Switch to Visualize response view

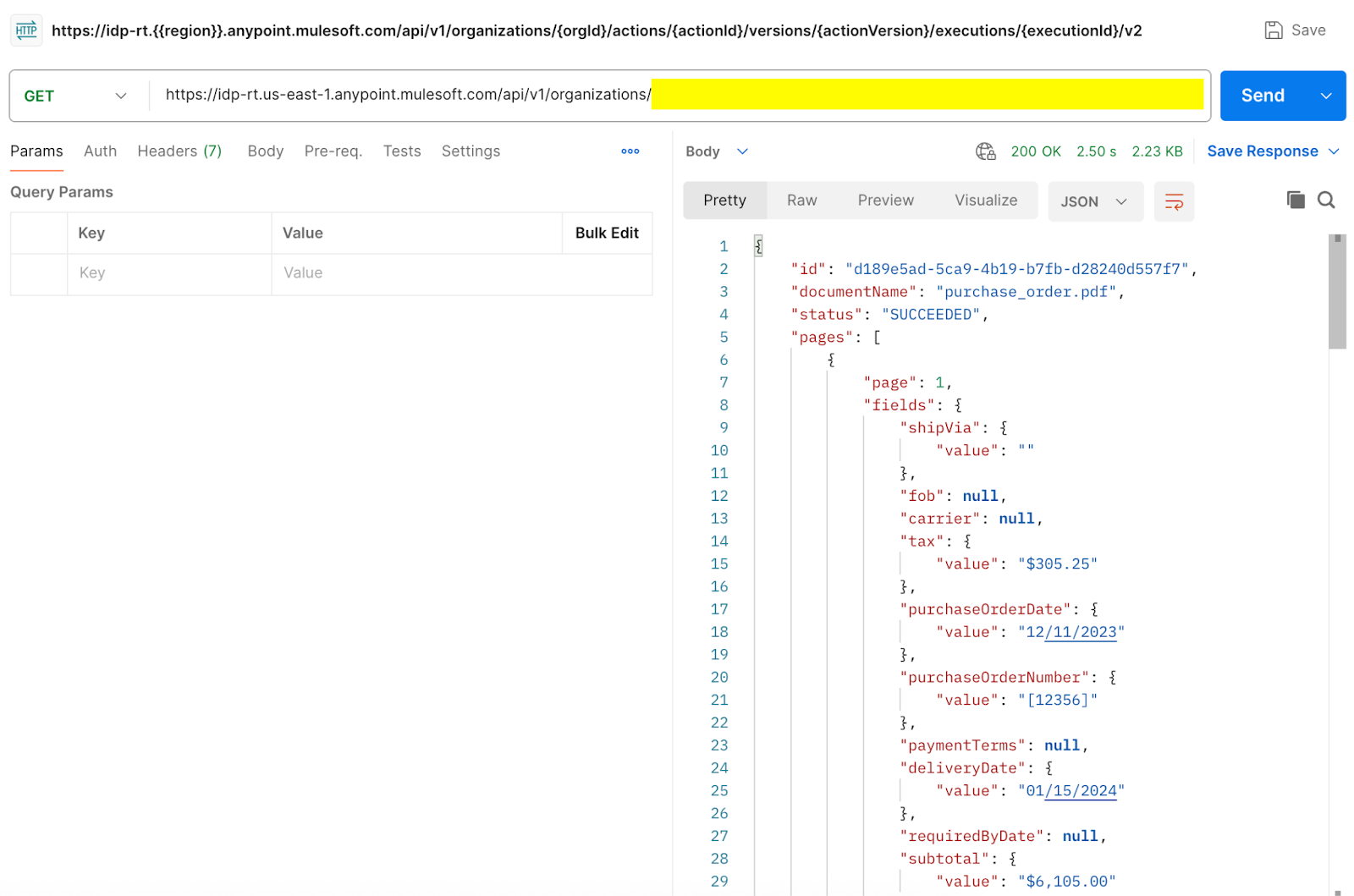pyautogui.click(x=985, y=200)
